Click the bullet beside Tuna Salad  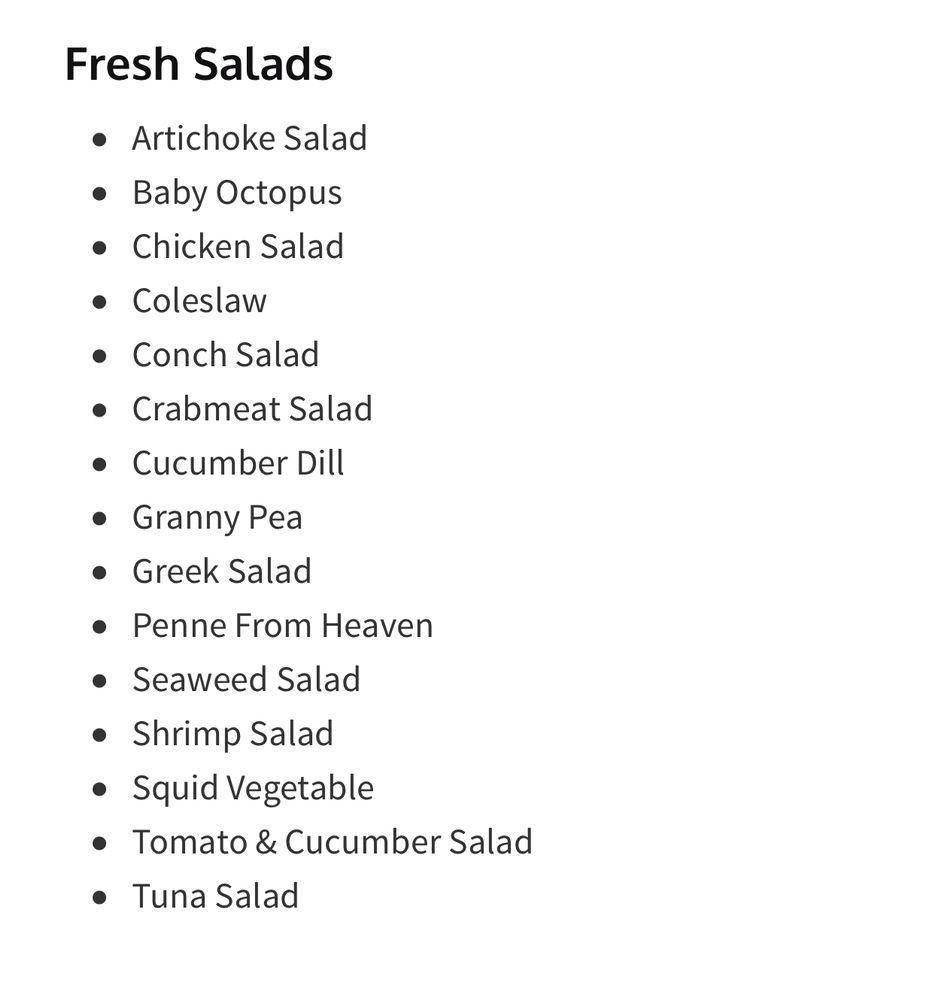[99, 897]
